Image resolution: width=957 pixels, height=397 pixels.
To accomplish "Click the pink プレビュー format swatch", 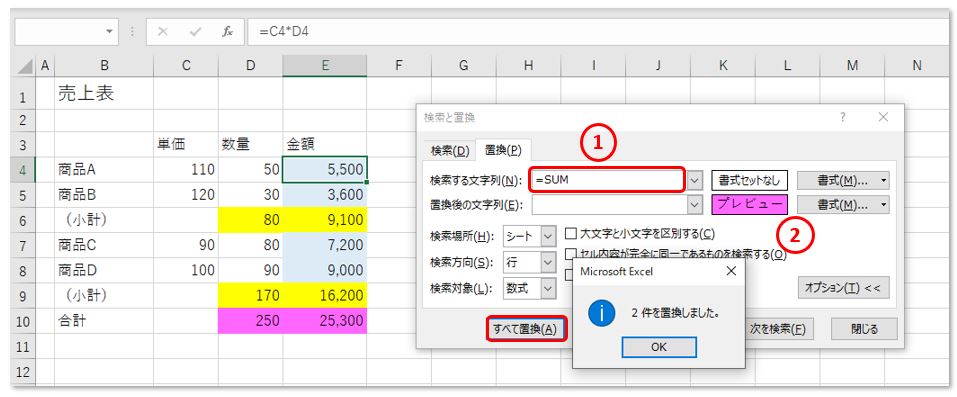I will 750,205.
